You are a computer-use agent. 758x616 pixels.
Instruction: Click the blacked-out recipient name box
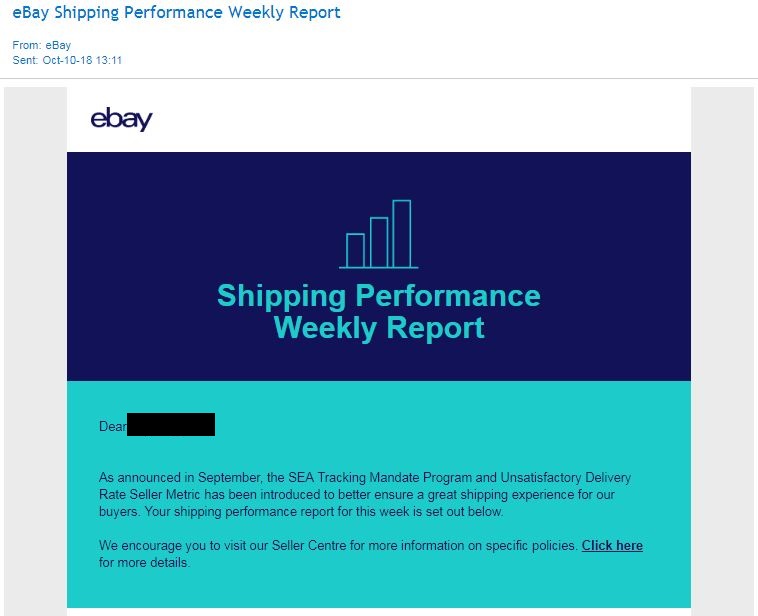click(171, 425)
